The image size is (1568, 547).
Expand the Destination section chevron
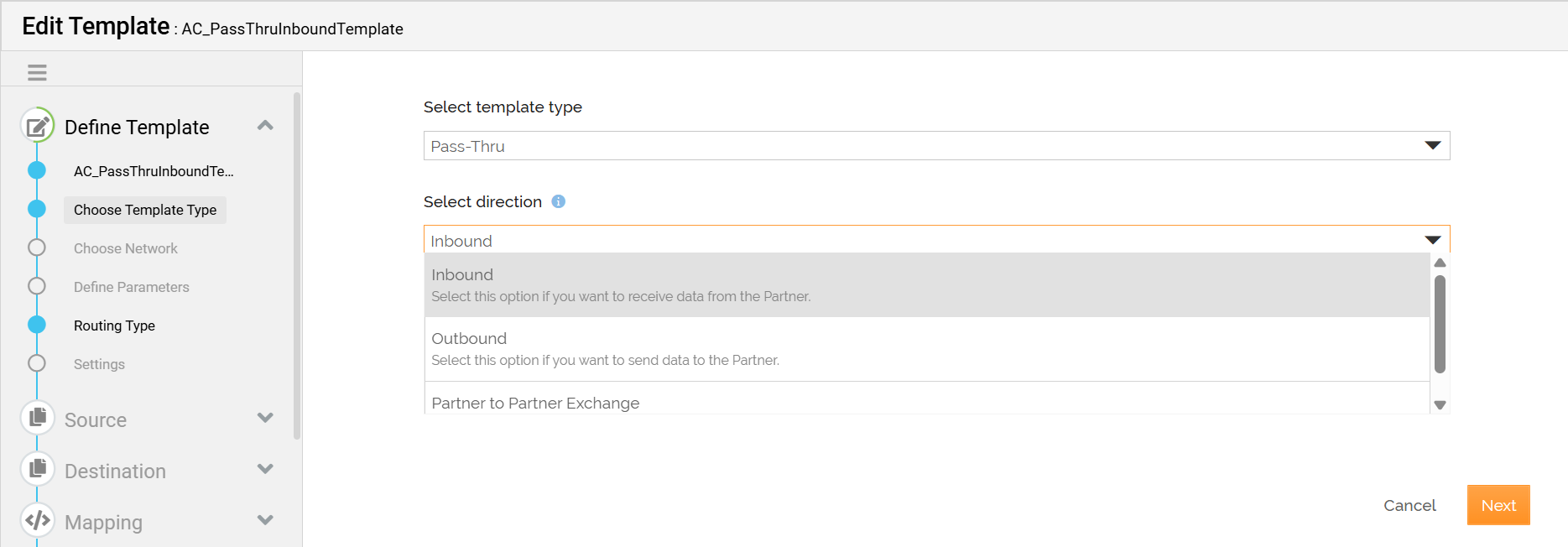265,469
